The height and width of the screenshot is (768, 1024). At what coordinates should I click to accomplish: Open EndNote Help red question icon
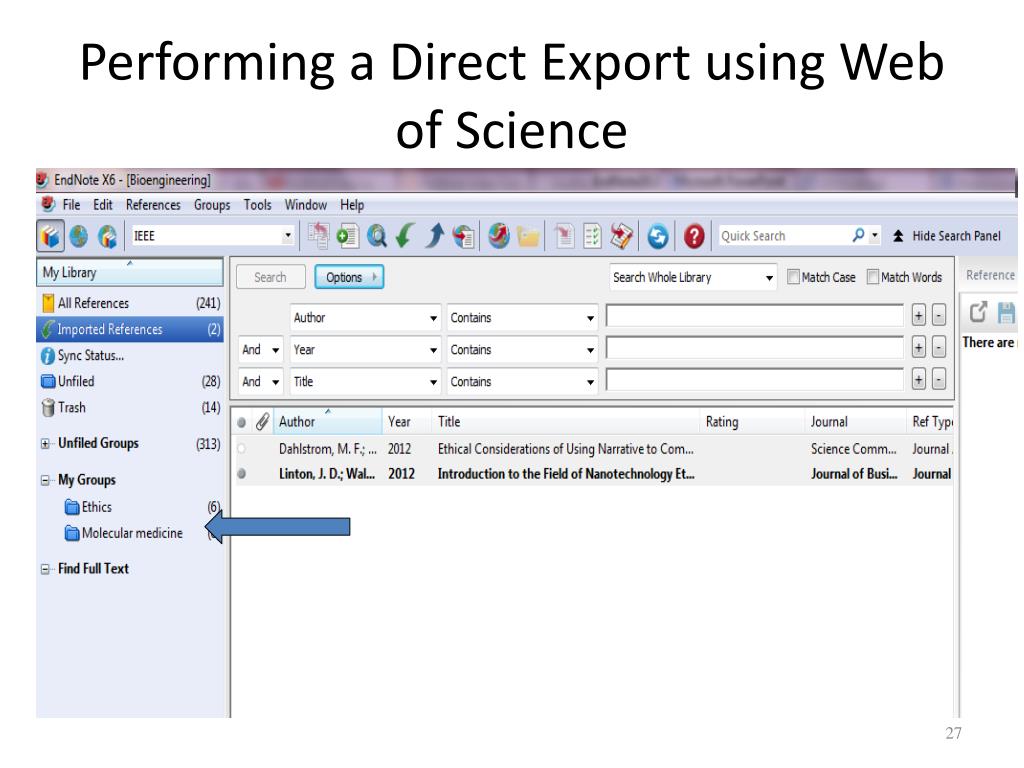[x=694, y=236]
